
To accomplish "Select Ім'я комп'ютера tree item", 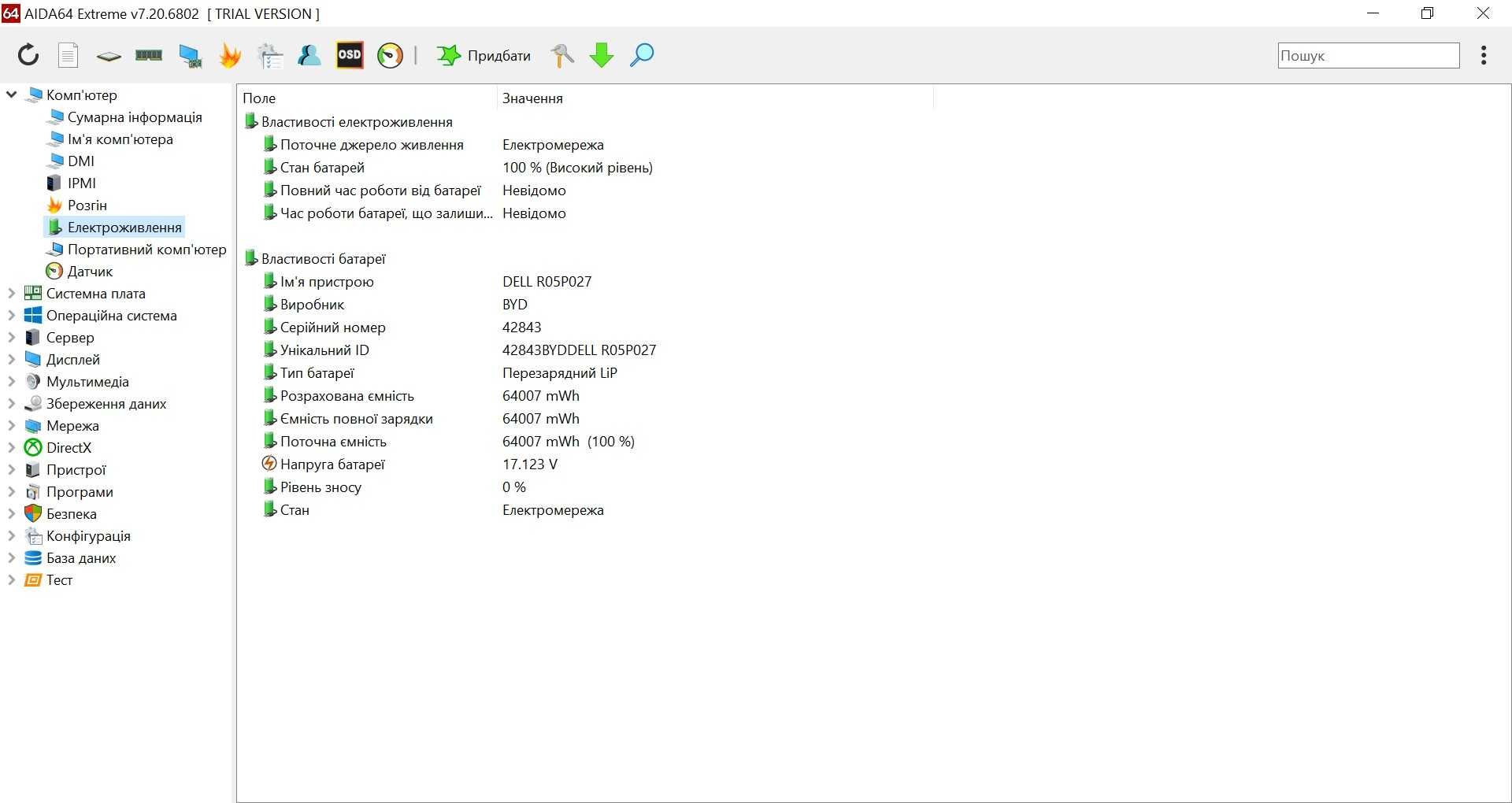I will pos(120,139).
